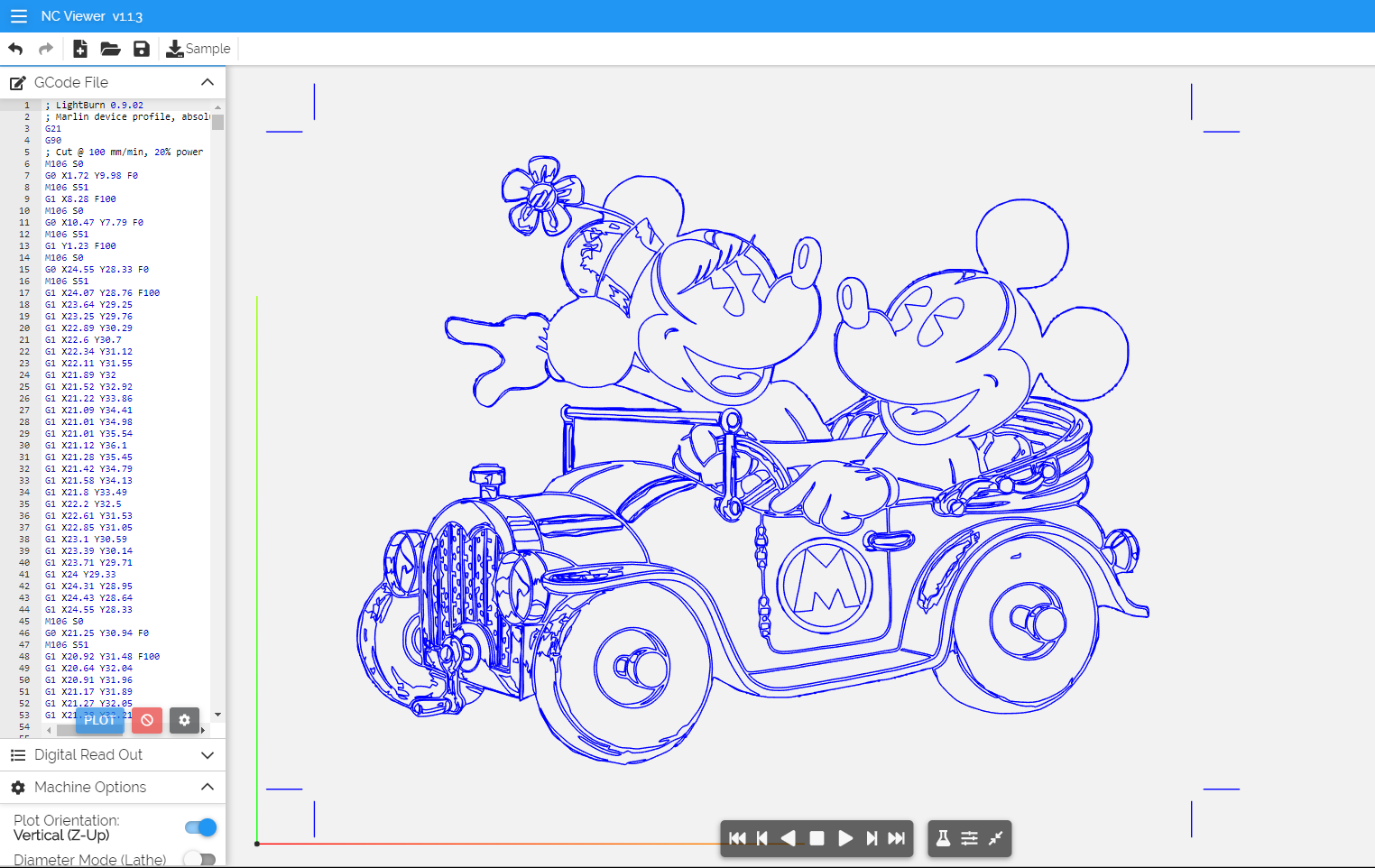Collapse the Machine Options panel

[208, 787]
